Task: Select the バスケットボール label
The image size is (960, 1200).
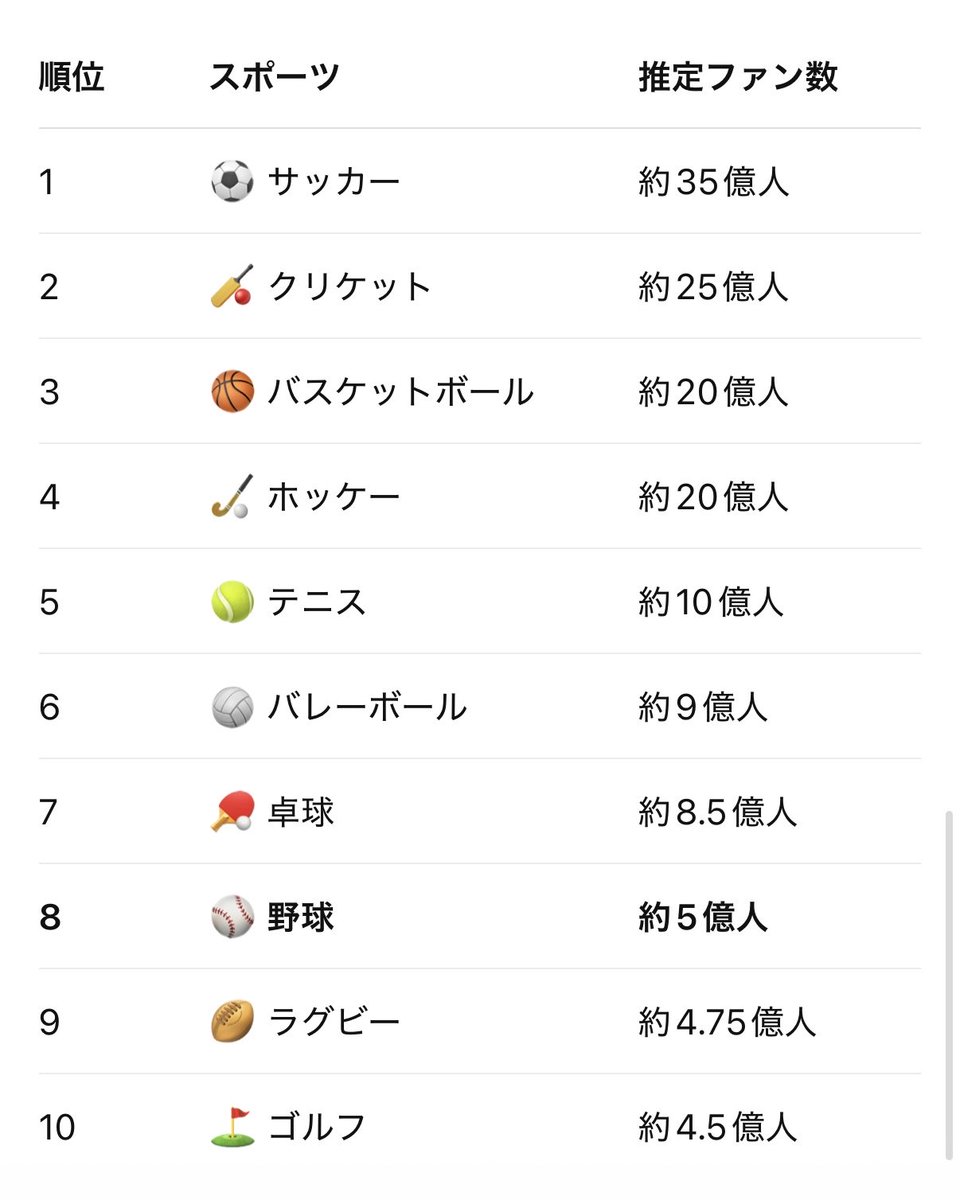Action: [400, 392]
